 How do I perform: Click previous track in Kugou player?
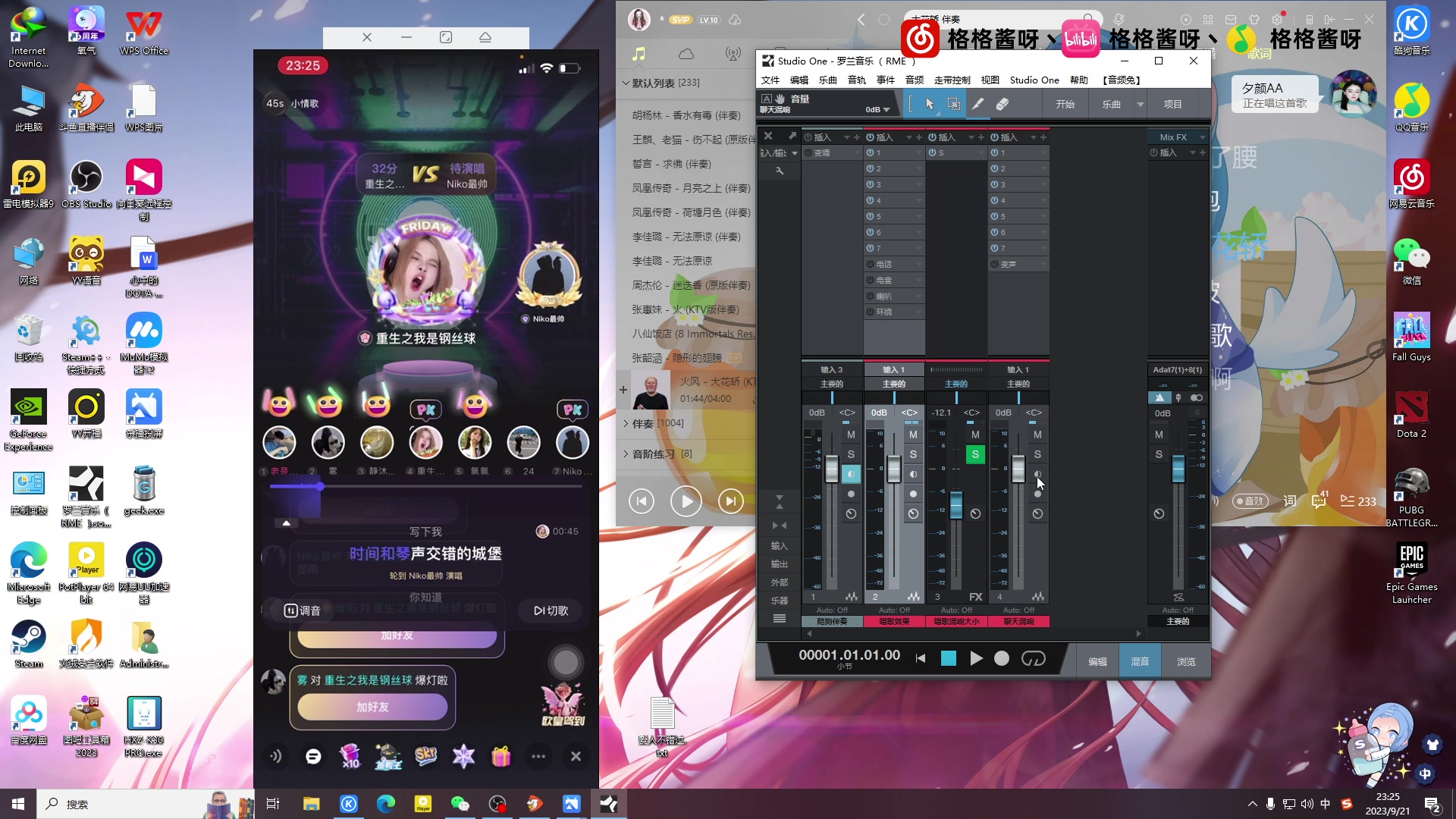(642, 501)
